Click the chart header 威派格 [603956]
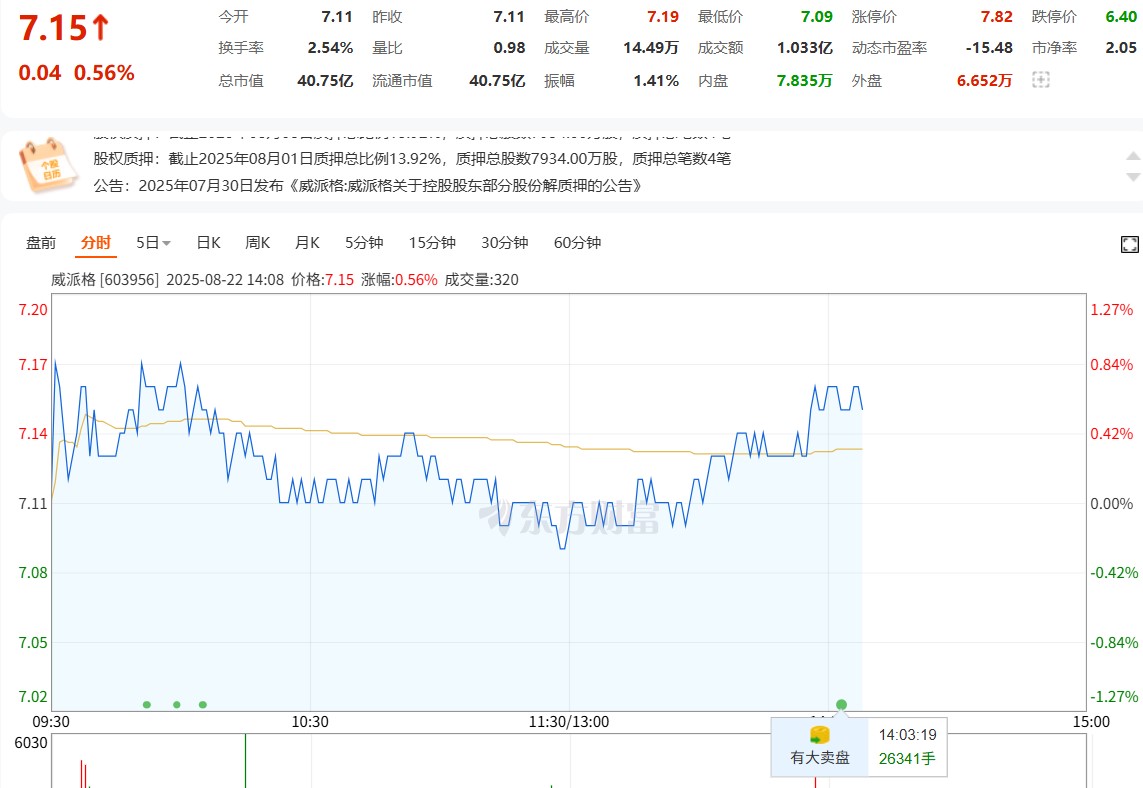Image resolution: width=1143 pixels, height=788 pixels. [x=105, y=280]
